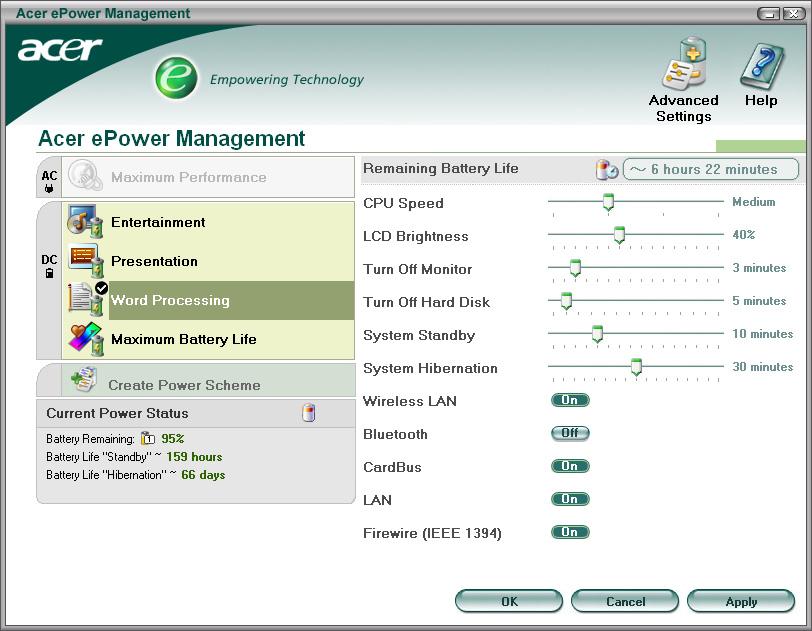812x631 pixels.
Task: Click the Create Power Scheme icon
Action: pos(84,380)
